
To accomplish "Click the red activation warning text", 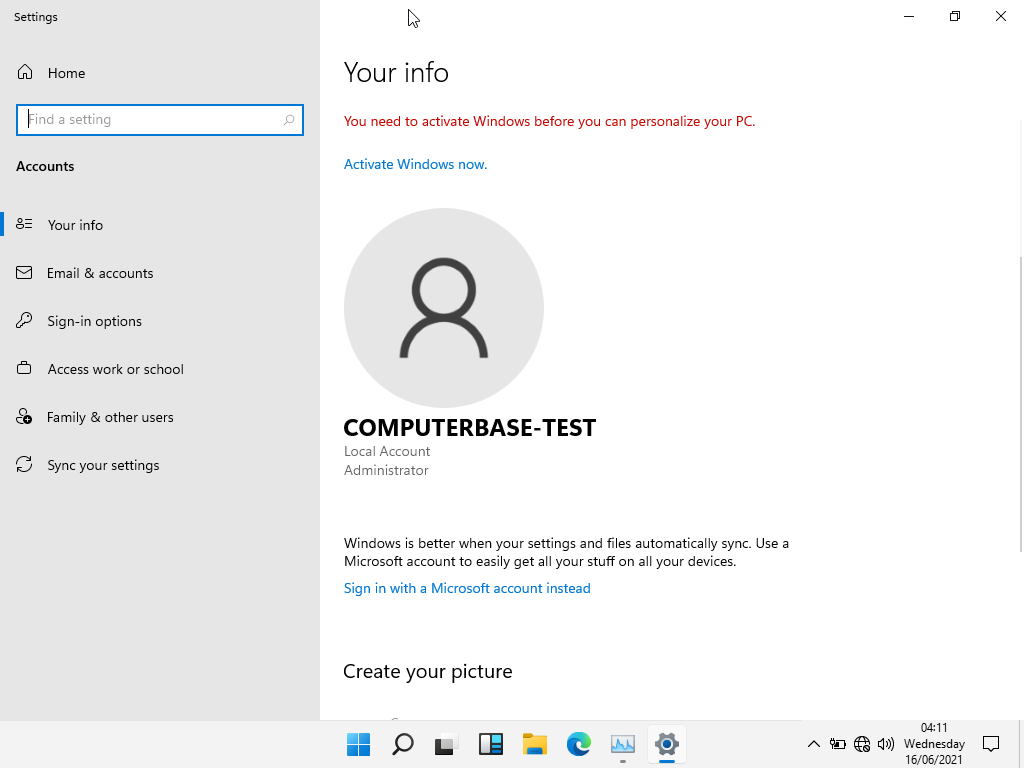I will click(549, 121).
